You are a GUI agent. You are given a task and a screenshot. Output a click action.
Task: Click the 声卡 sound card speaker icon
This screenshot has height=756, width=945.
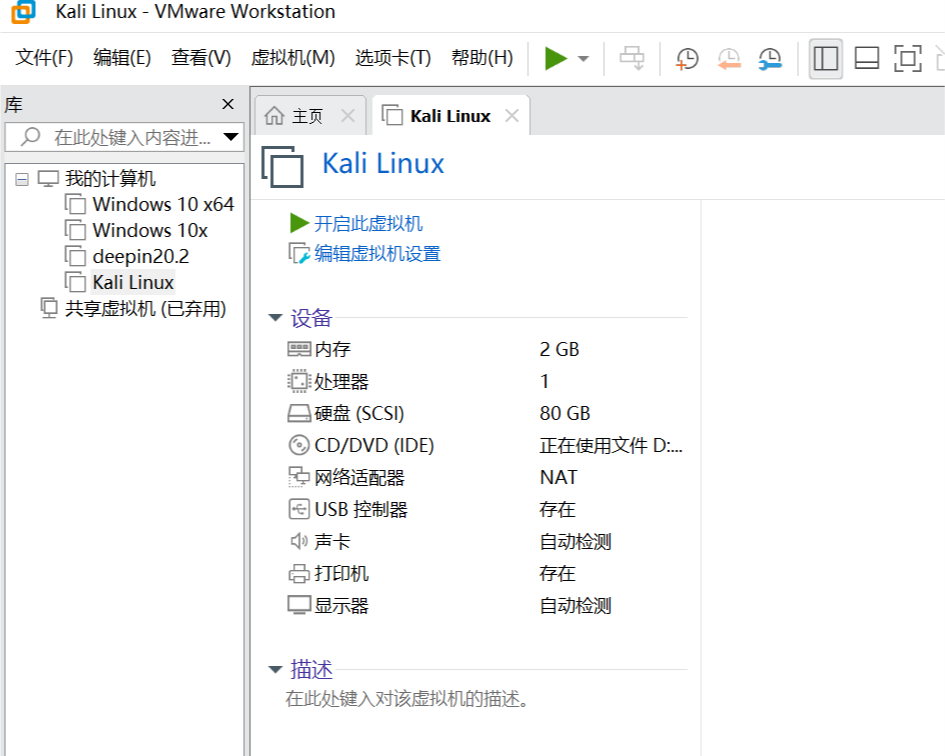(x=299, y=541)
